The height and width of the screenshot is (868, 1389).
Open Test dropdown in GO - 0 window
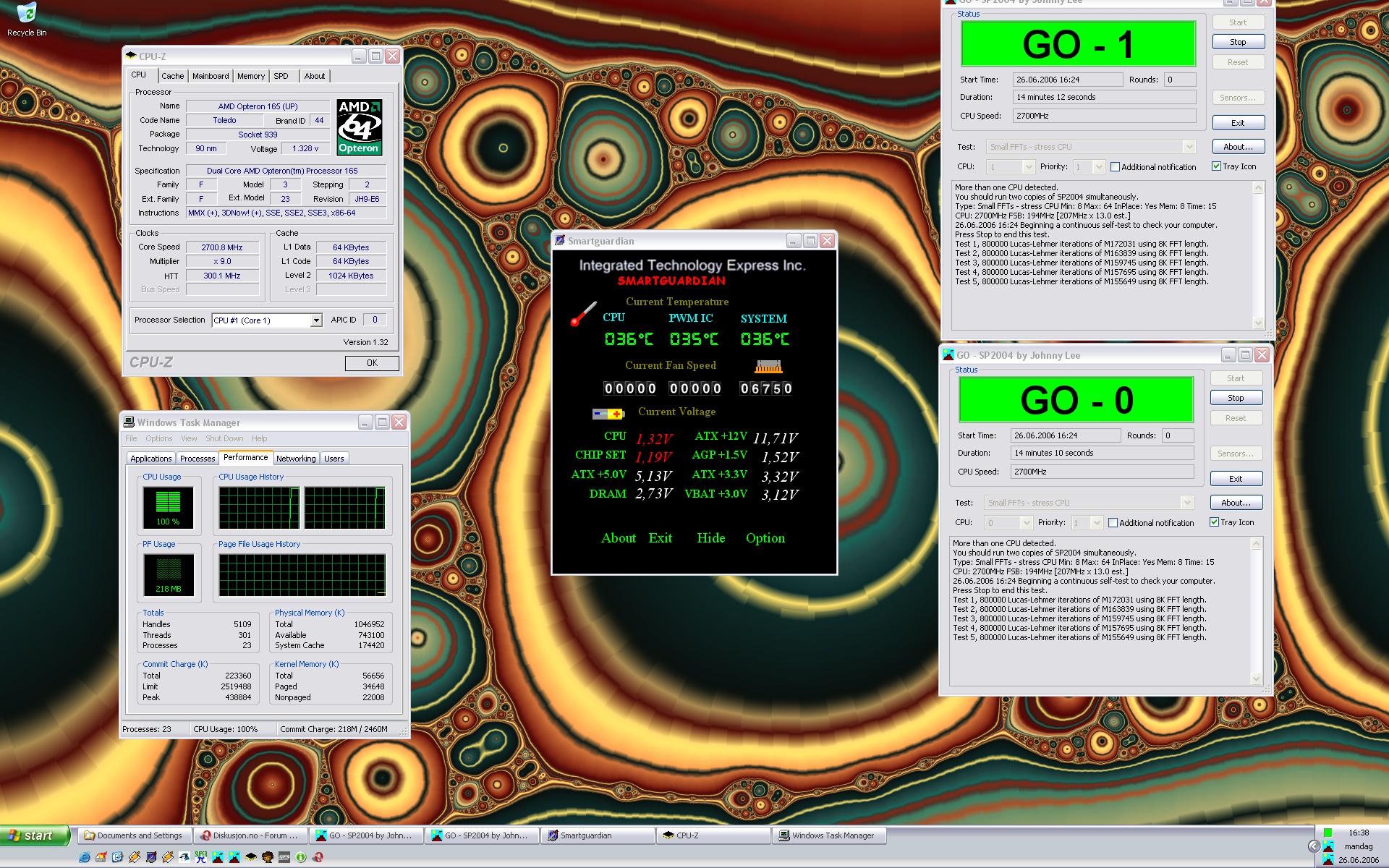[x=1186, y=503]
